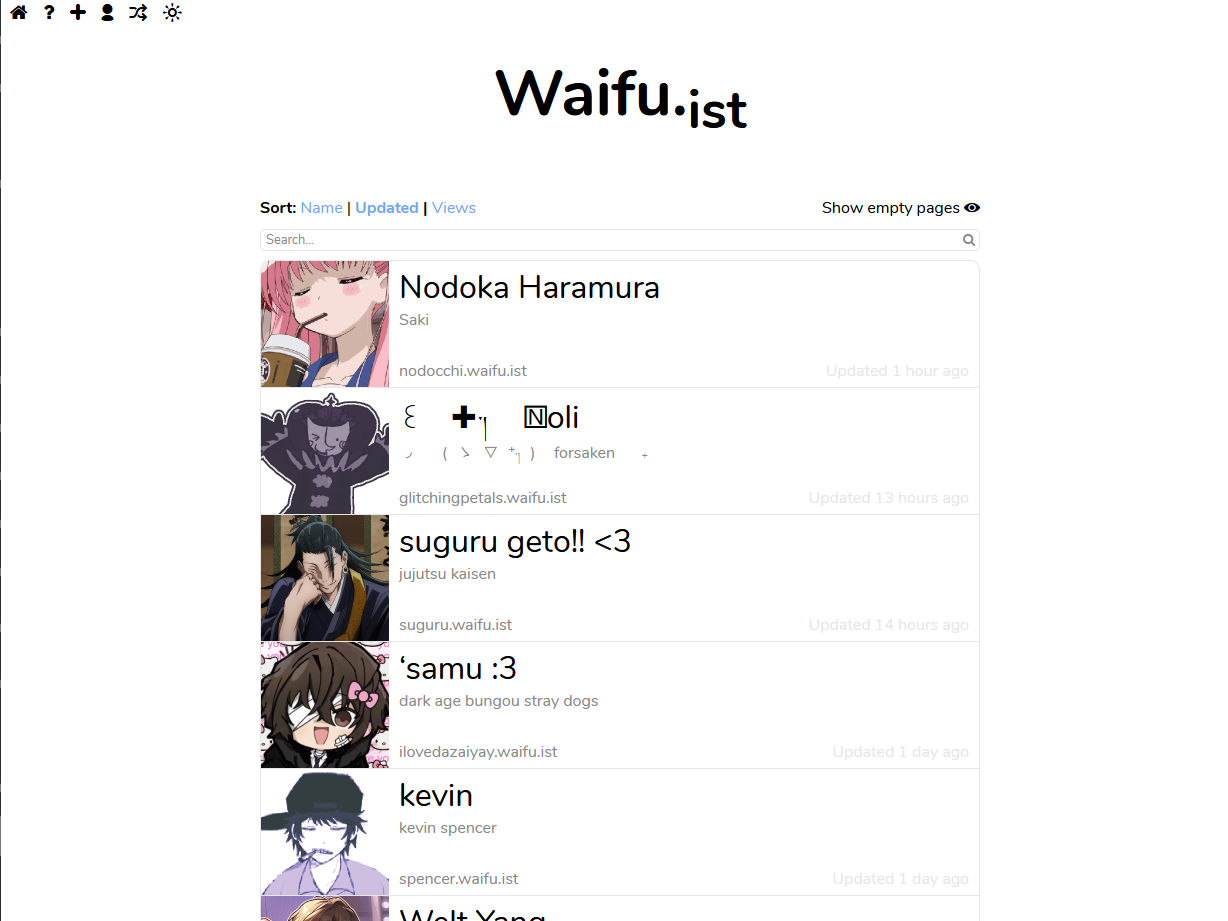
Task: Click the glitchingpetals.waifu.ist entry thumbnail
Action: (325, 451)
